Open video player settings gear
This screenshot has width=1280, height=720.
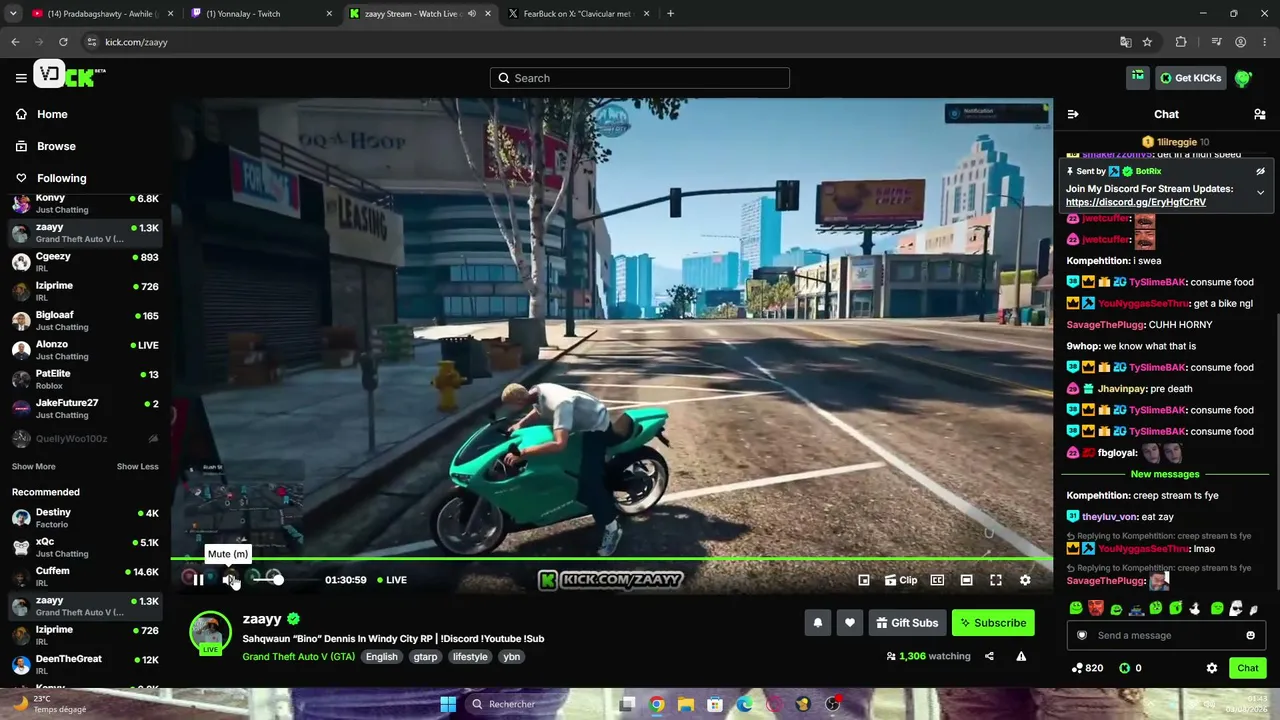click(x=1025, y=580)
